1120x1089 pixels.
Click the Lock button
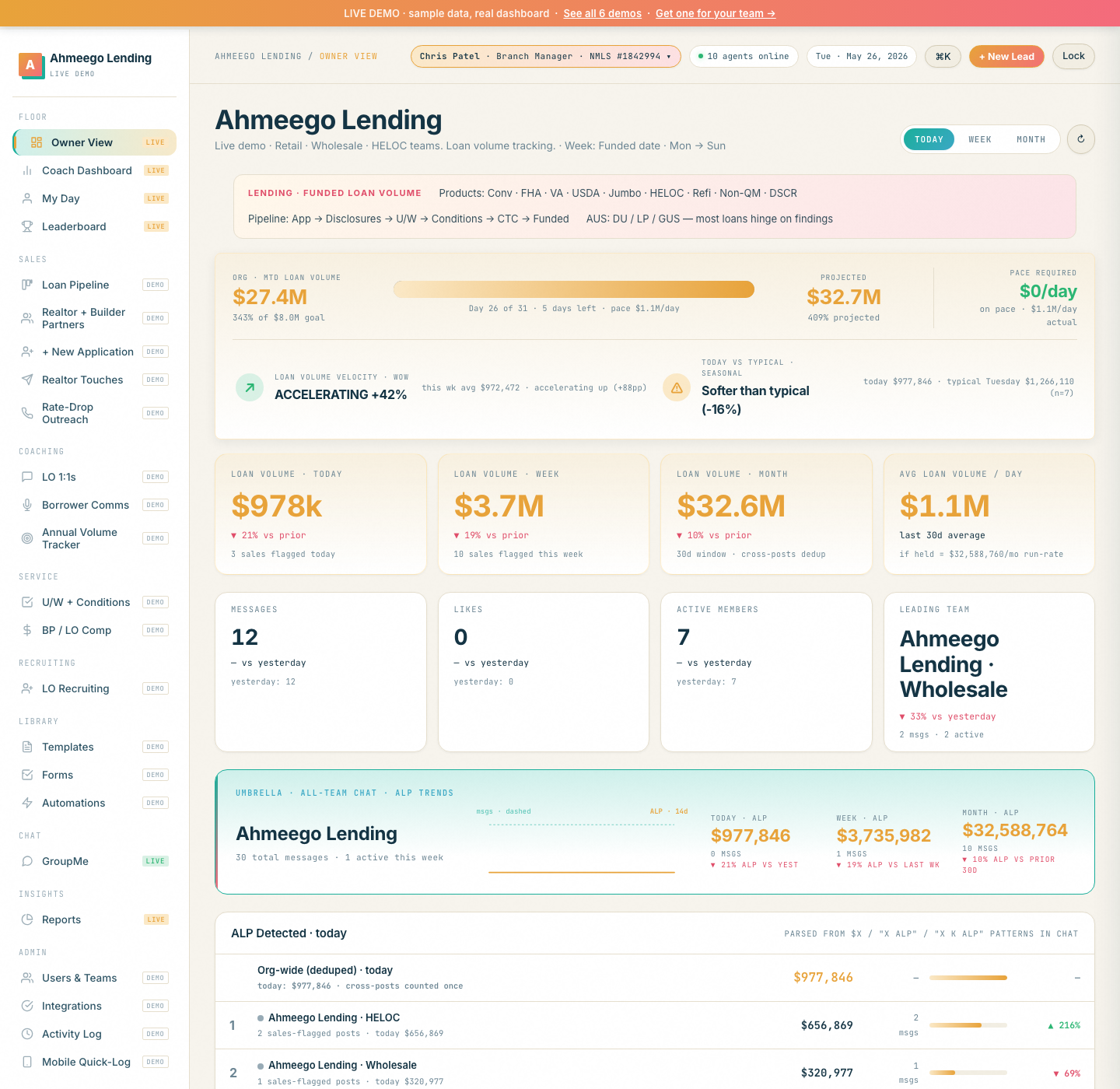click(1073, 56)
